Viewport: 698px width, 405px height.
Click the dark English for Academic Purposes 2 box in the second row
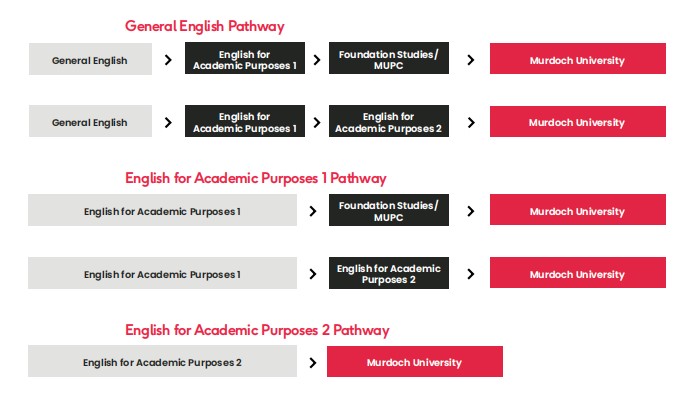tap(388, 122)
